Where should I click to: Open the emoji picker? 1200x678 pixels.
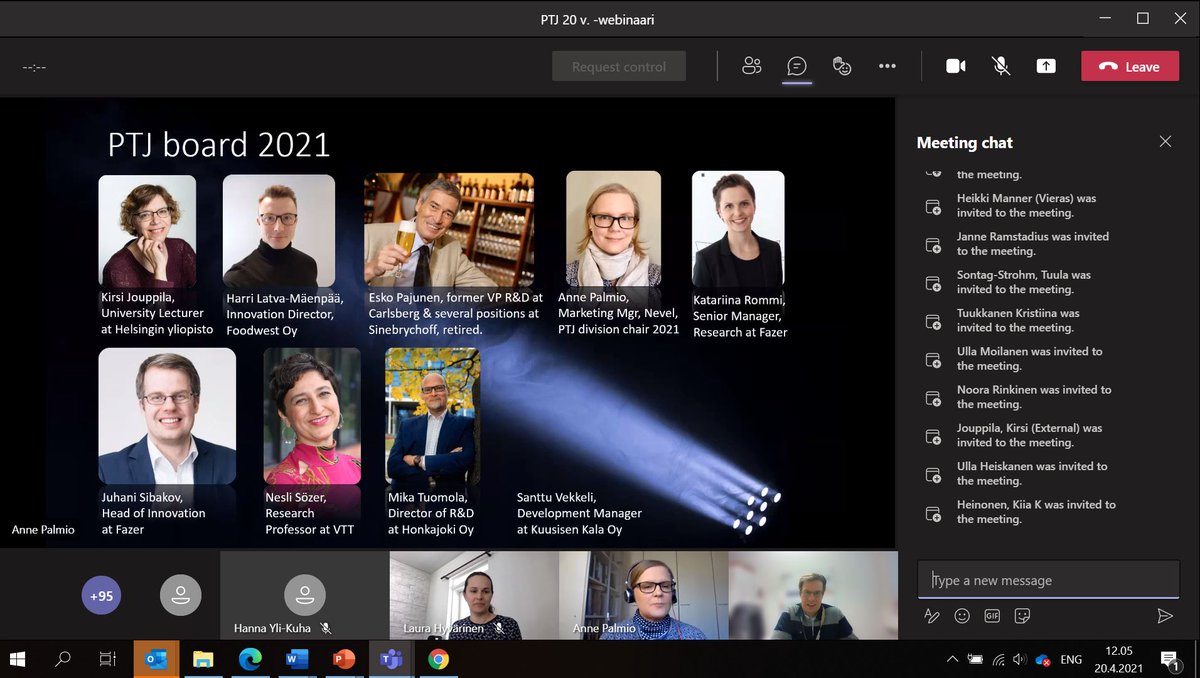pos(962,616)
